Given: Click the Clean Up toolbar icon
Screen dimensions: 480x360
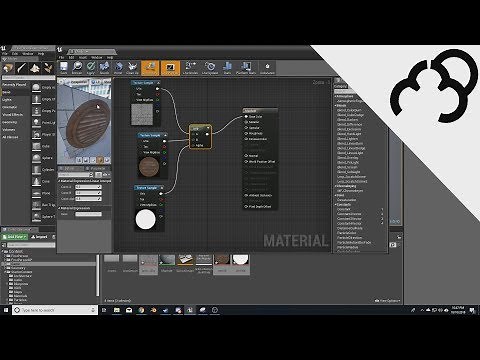Looking at the screenshot, I should 132,67.
